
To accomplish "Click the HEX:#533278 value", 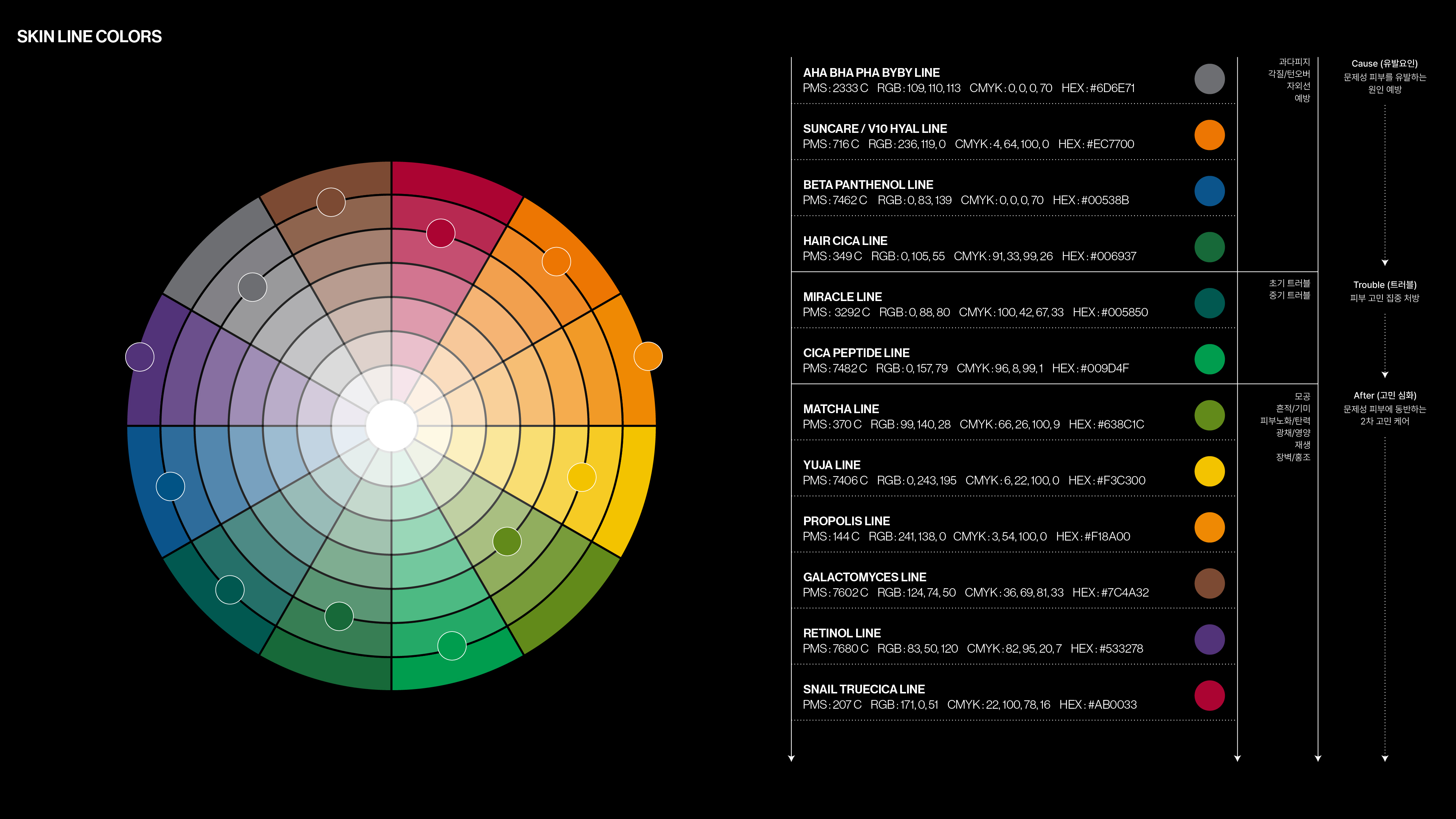I will pos(1107,648).
